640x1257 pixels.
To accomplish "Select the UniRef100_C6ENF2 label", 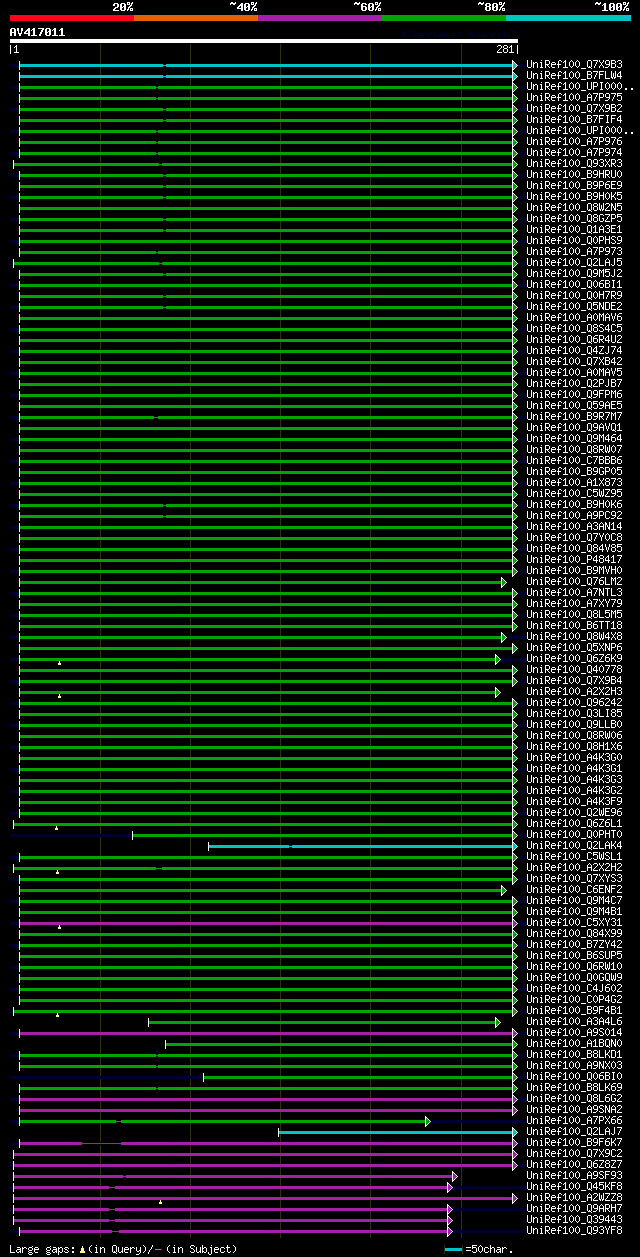I will point(574,890).
